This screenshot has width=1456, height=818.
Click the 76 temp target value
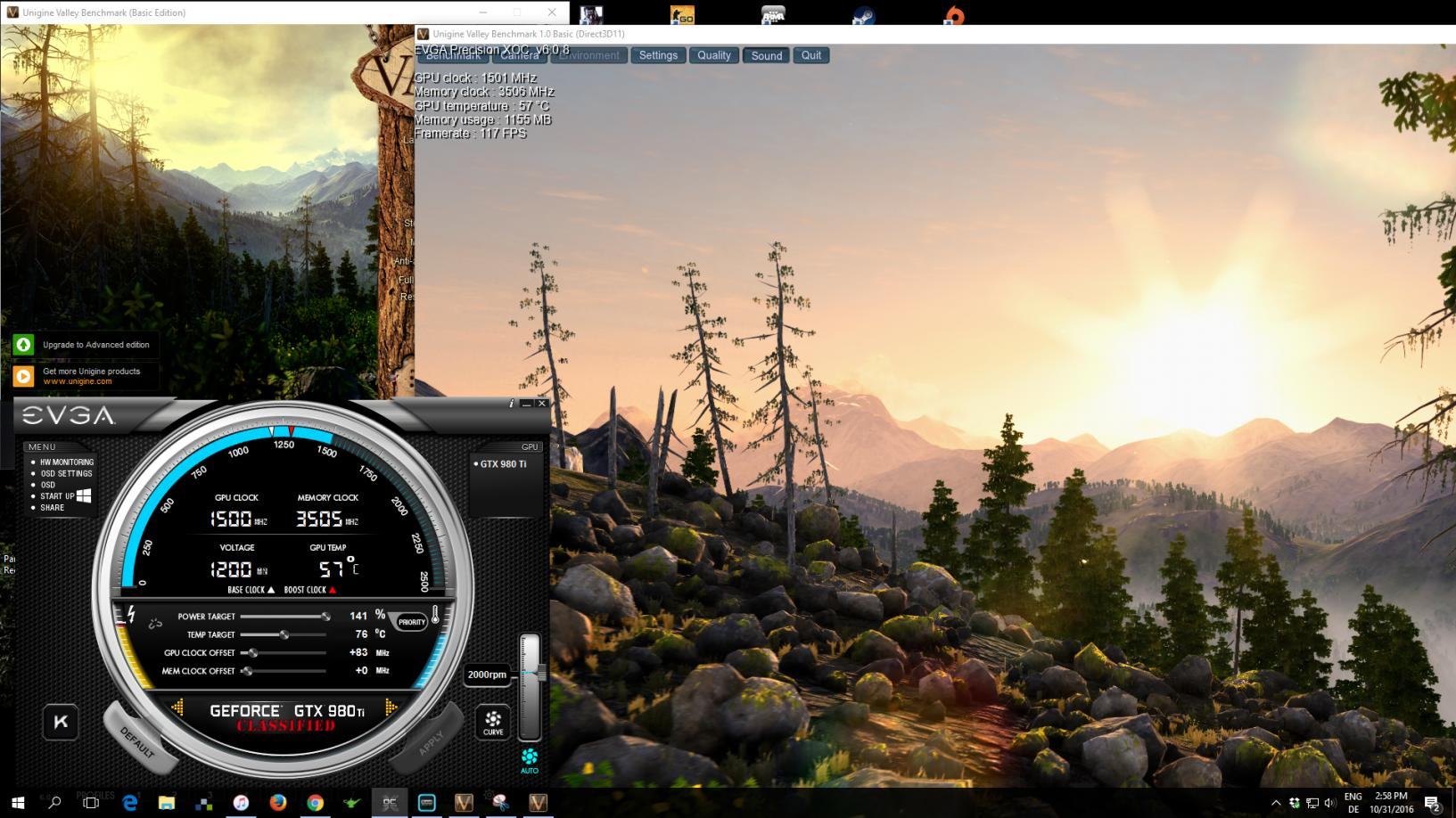pyautogui.click(x=361, y=634)
